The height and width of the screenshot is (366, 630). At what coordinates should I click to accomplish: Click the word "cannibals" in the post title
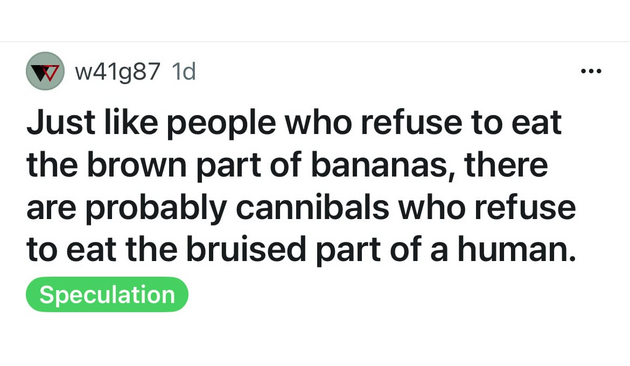coord(312,207)
